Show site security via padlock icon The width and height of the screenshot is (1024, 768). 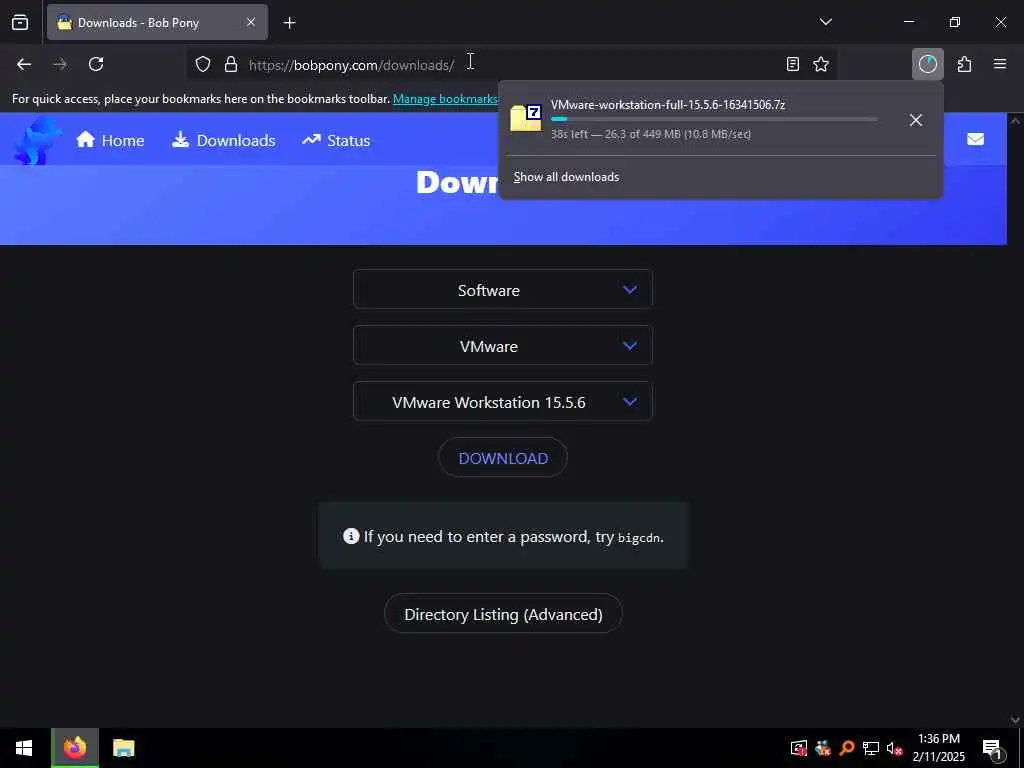coord(231,64)
